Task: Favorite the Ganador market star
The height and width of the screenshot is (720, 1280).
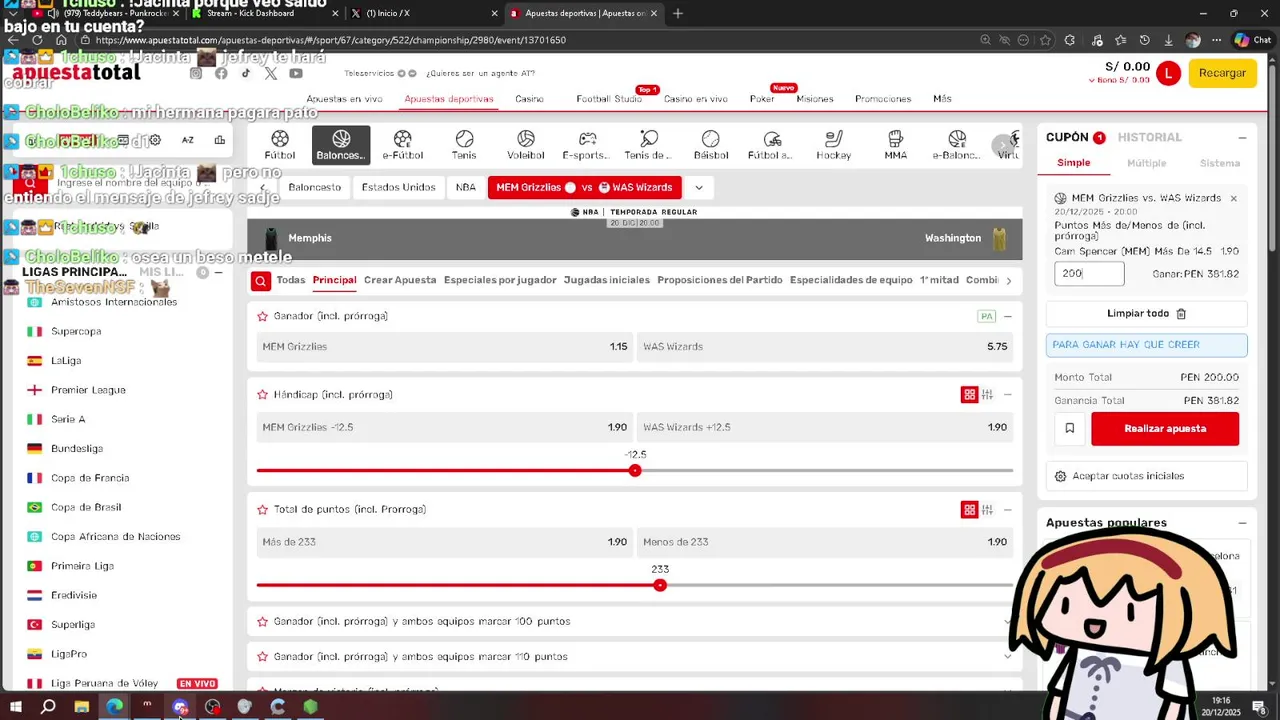Action: click(263, 316)
